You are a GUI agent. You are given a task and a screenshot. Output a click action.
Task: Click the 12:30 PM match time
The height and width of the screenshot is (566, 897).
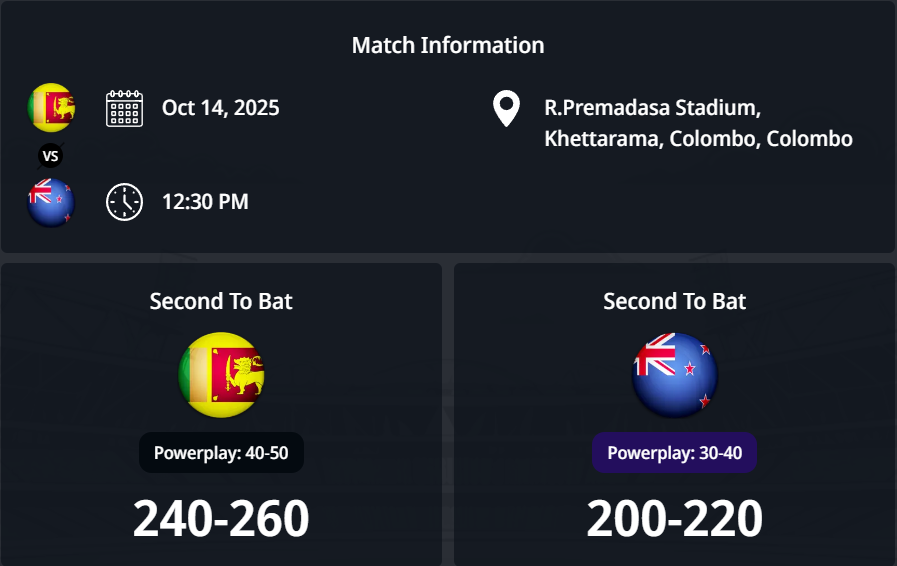205,202
